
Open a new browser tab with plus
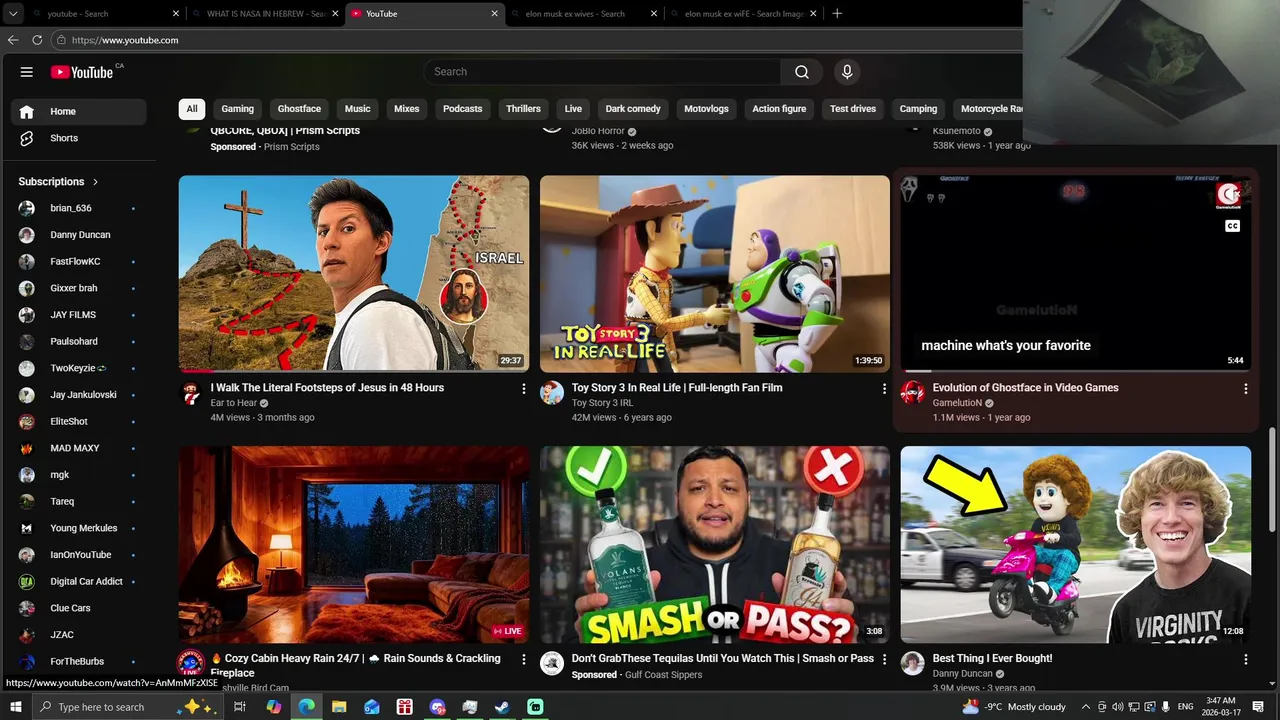[837, 13]
